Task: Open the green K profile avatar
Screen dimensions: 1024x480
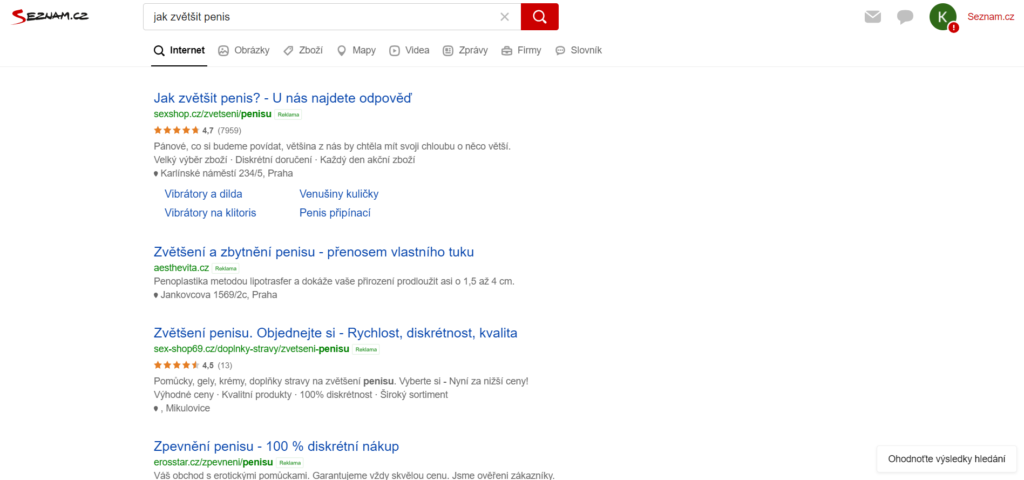Action: (942, 17)
